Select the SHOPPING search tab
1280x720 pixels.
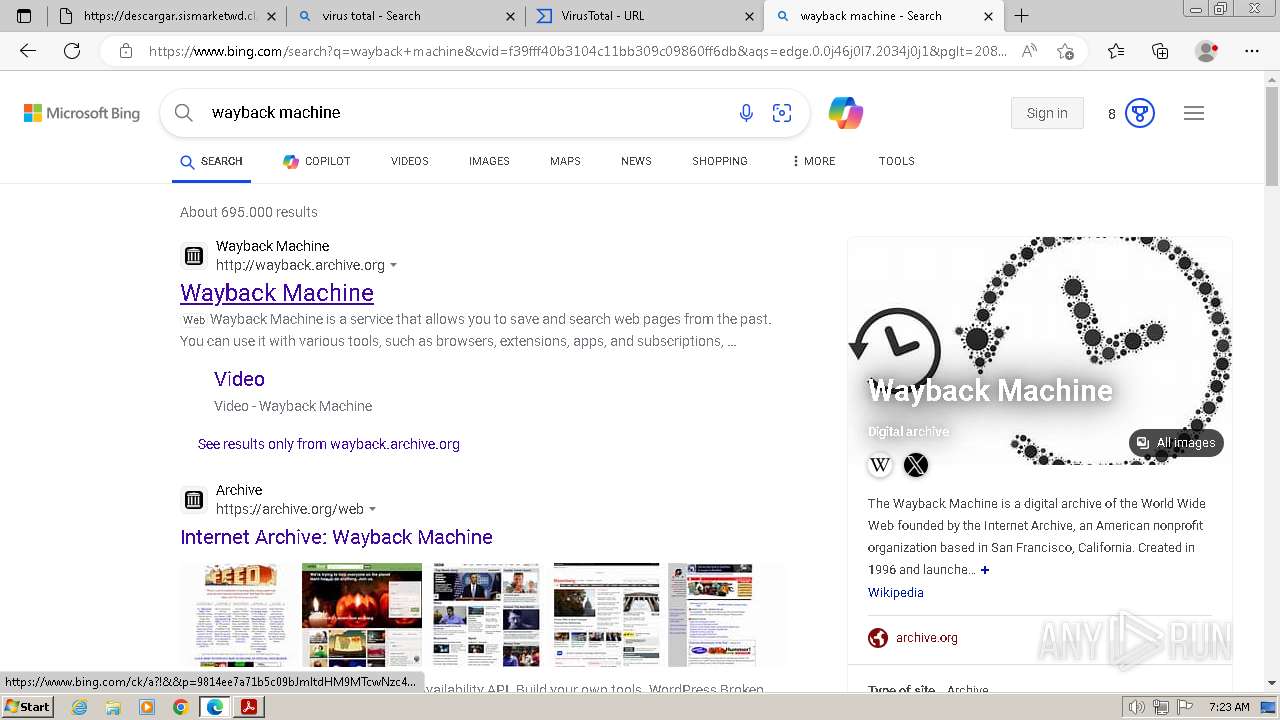(720, 161)
